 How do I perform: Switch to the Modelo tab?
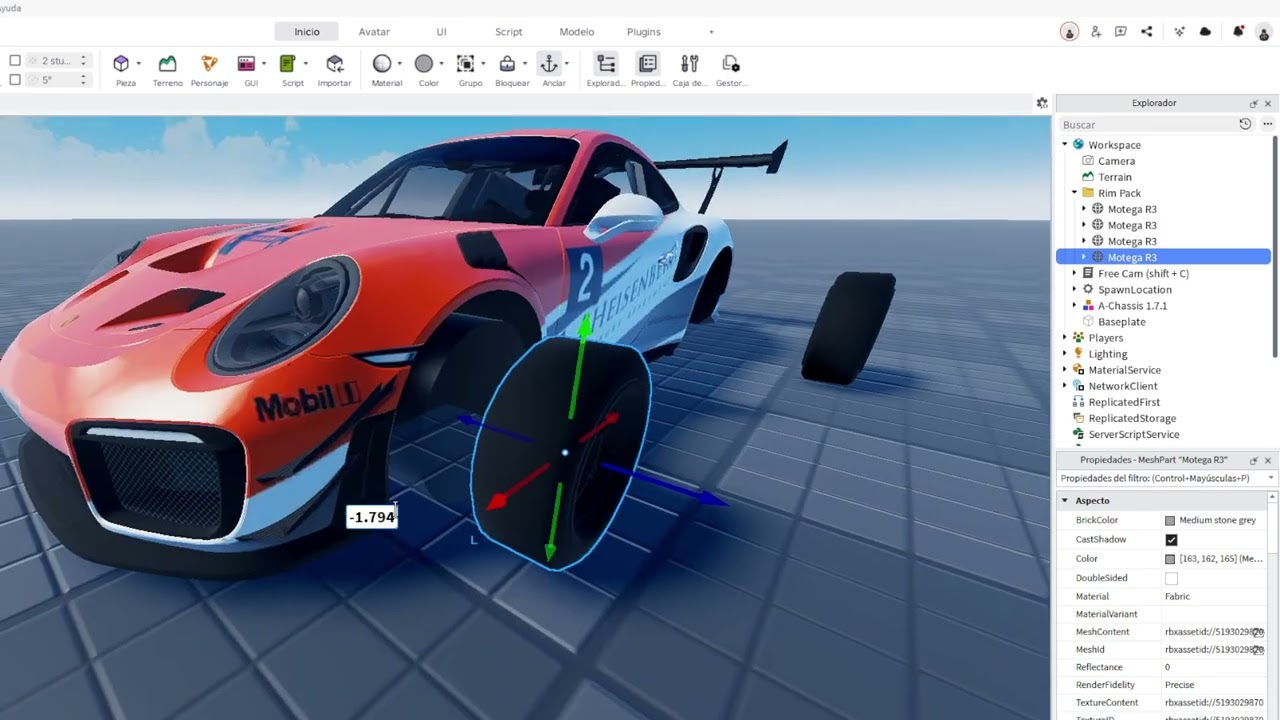pos(576,32)
